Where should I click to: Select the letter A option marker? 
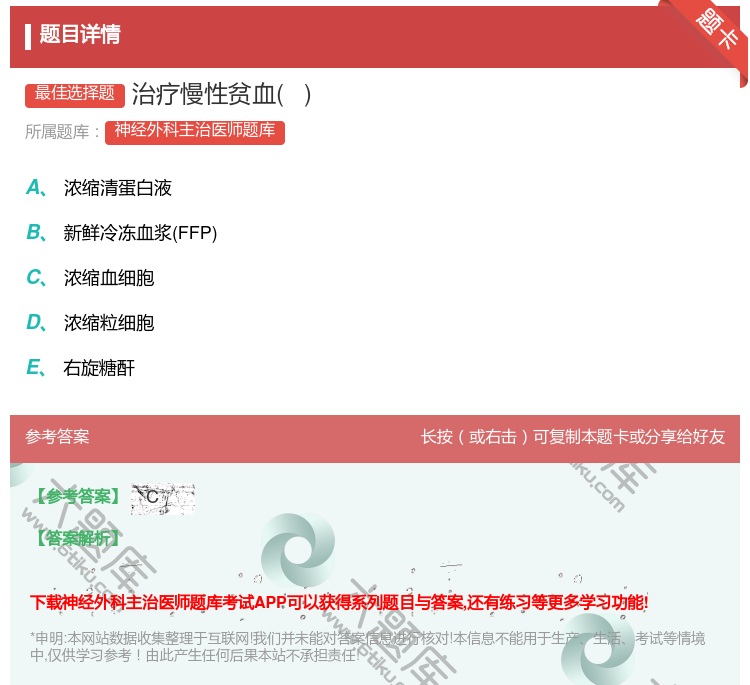point(35,187)
